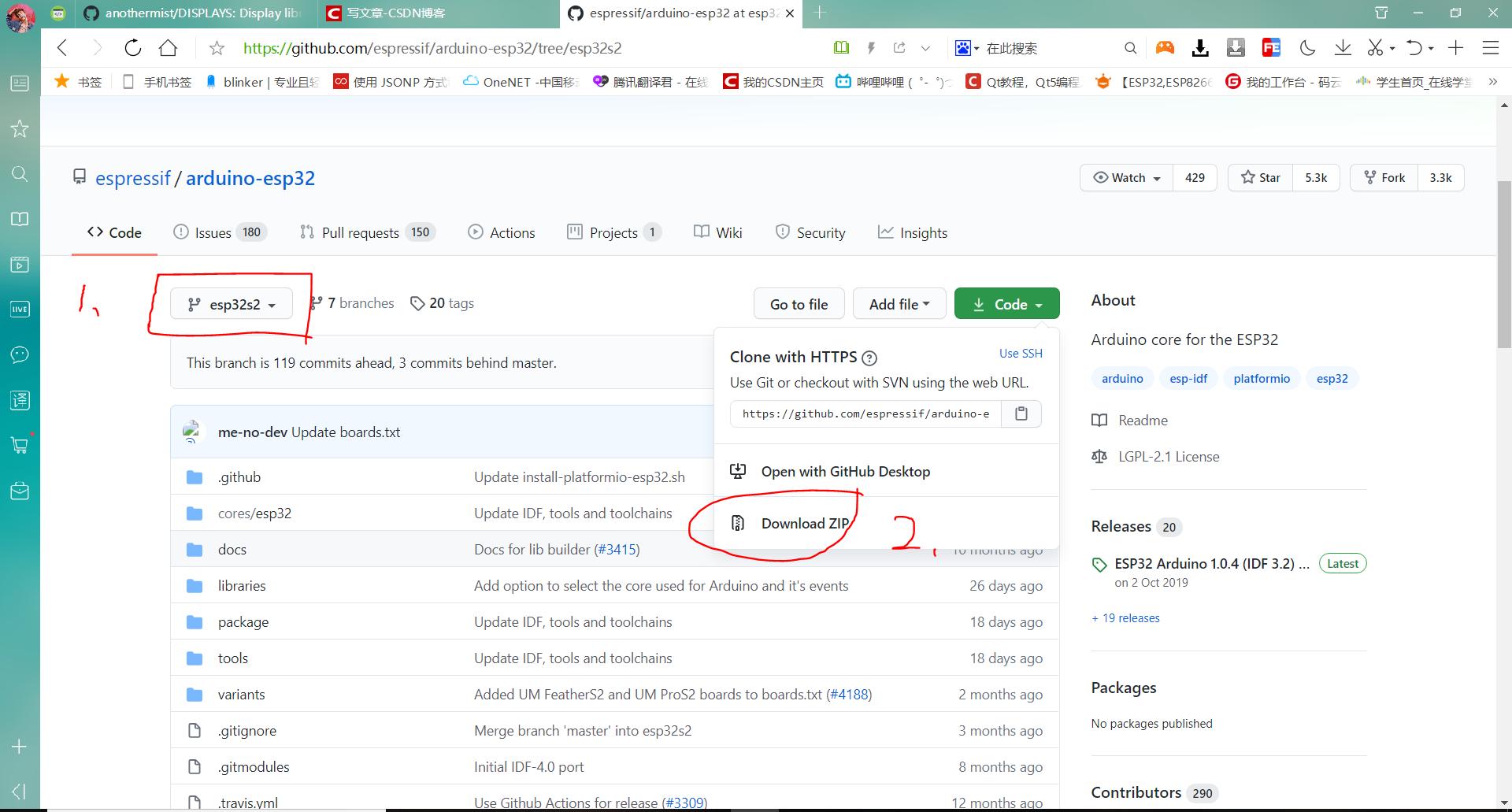
Task: Switch to the Issues tab
Action: point(220,232)
